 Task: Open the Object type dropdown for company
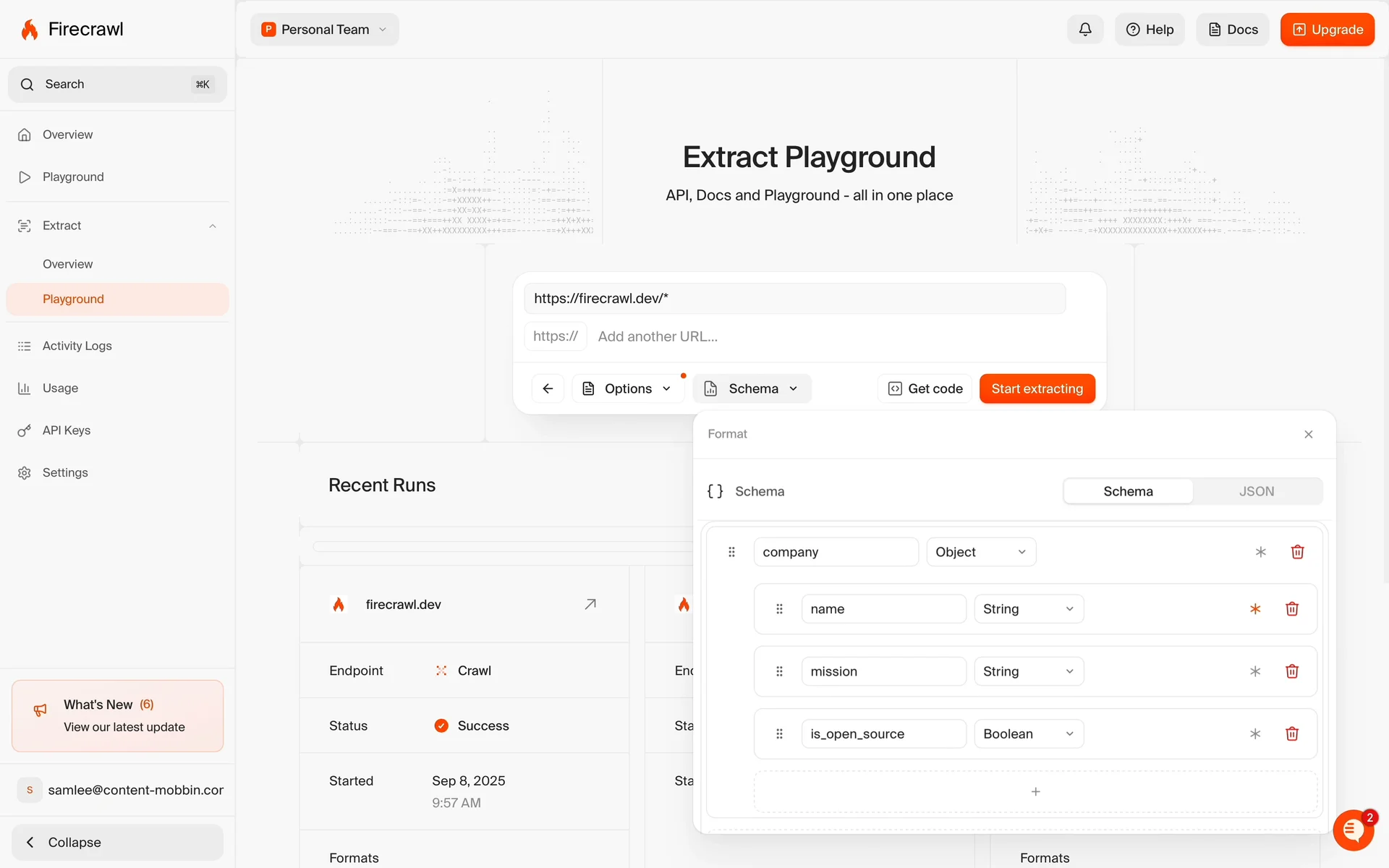pos(980,552)
